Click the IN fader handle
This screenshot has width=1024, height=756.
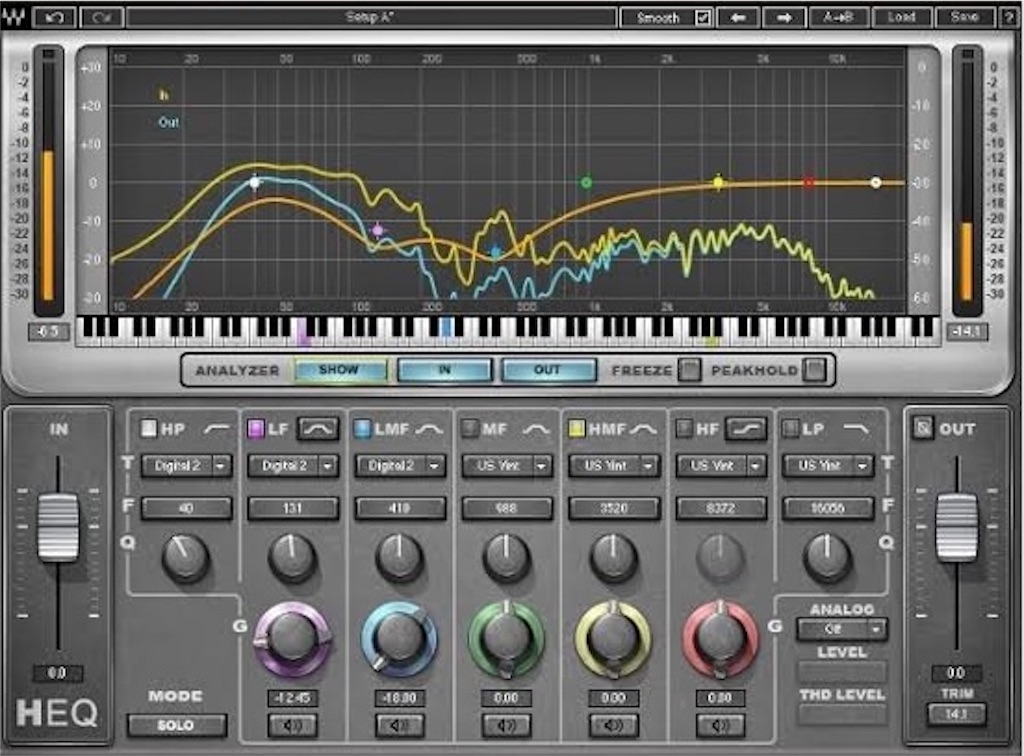[x=58, y=528]
